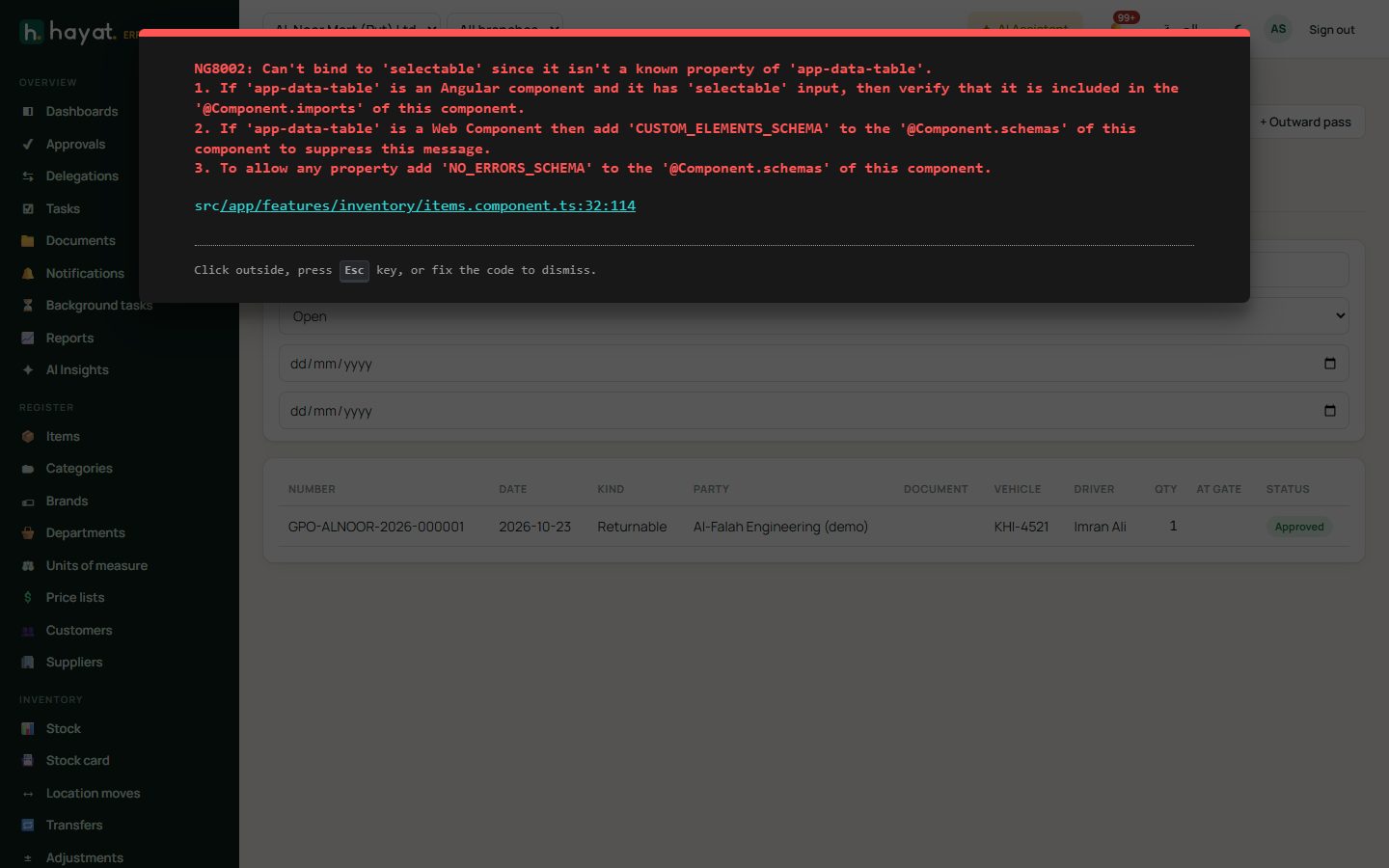The width and height of the screenshot is (1389, 868).
Task: Open the Adjustments menu item
Action: (x=85, y=858)
